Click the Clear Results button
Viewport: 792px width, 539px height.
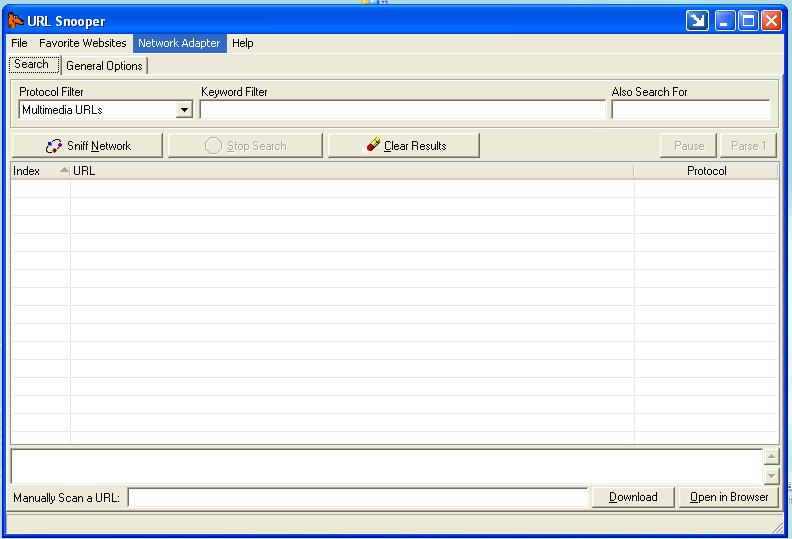click(x=404, y=145)
